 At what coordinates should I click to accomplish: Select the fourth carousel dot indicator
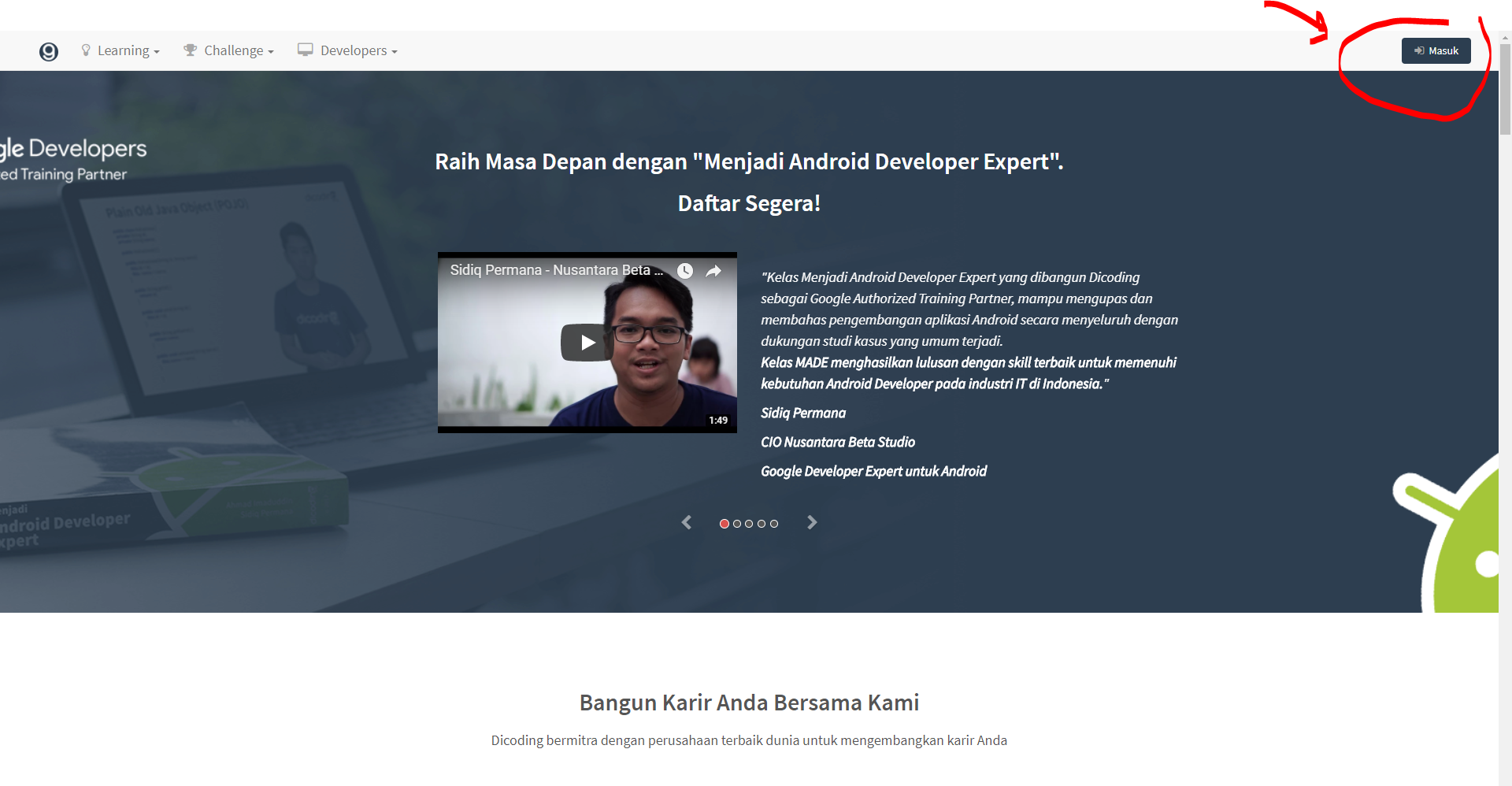(762, 524)
